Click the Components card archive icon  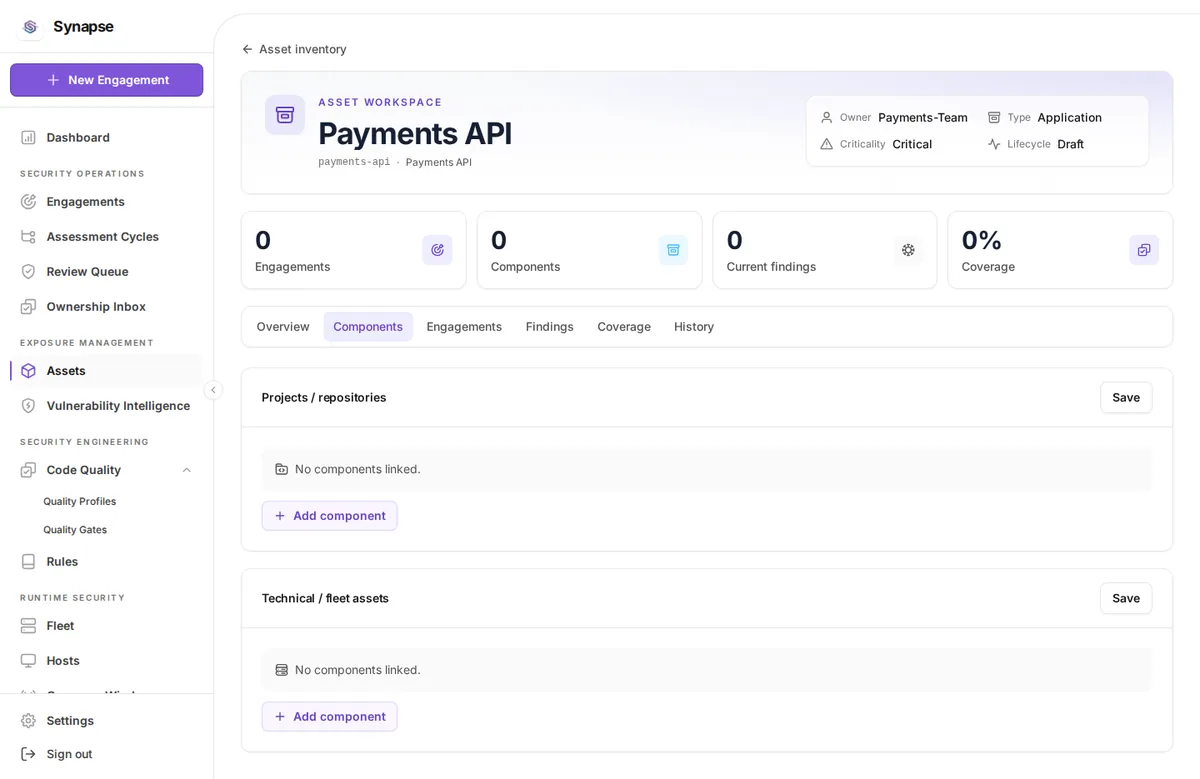[673, 250]
